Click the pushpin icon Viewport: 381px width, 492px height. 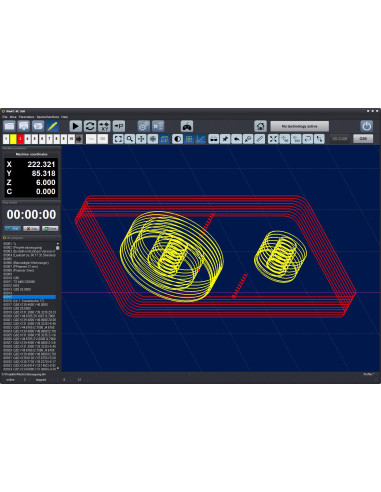(225, 139)
